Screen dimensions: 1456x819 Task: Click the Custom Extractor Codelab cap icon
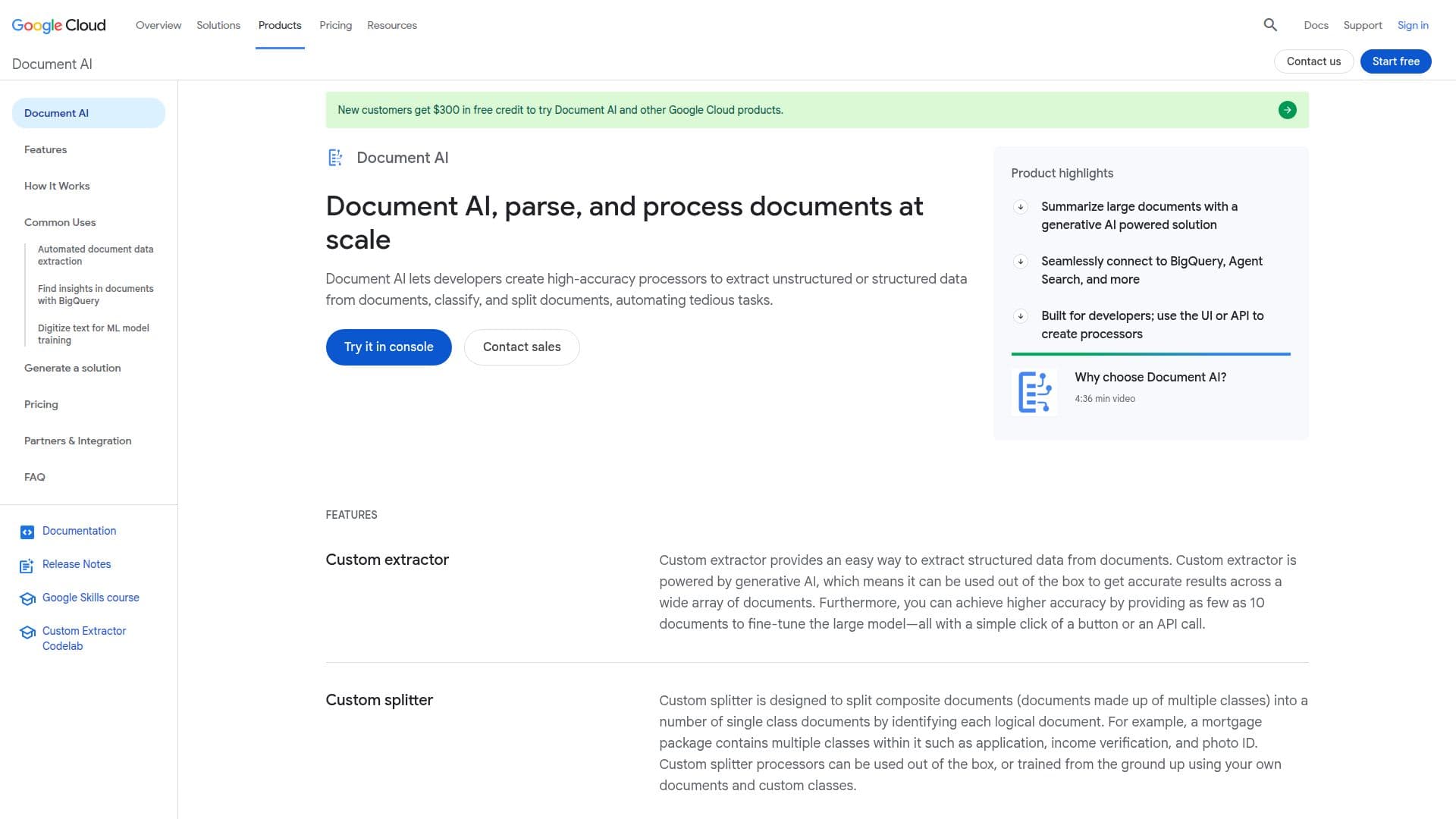pyautogui.click(x=27, y=632)
